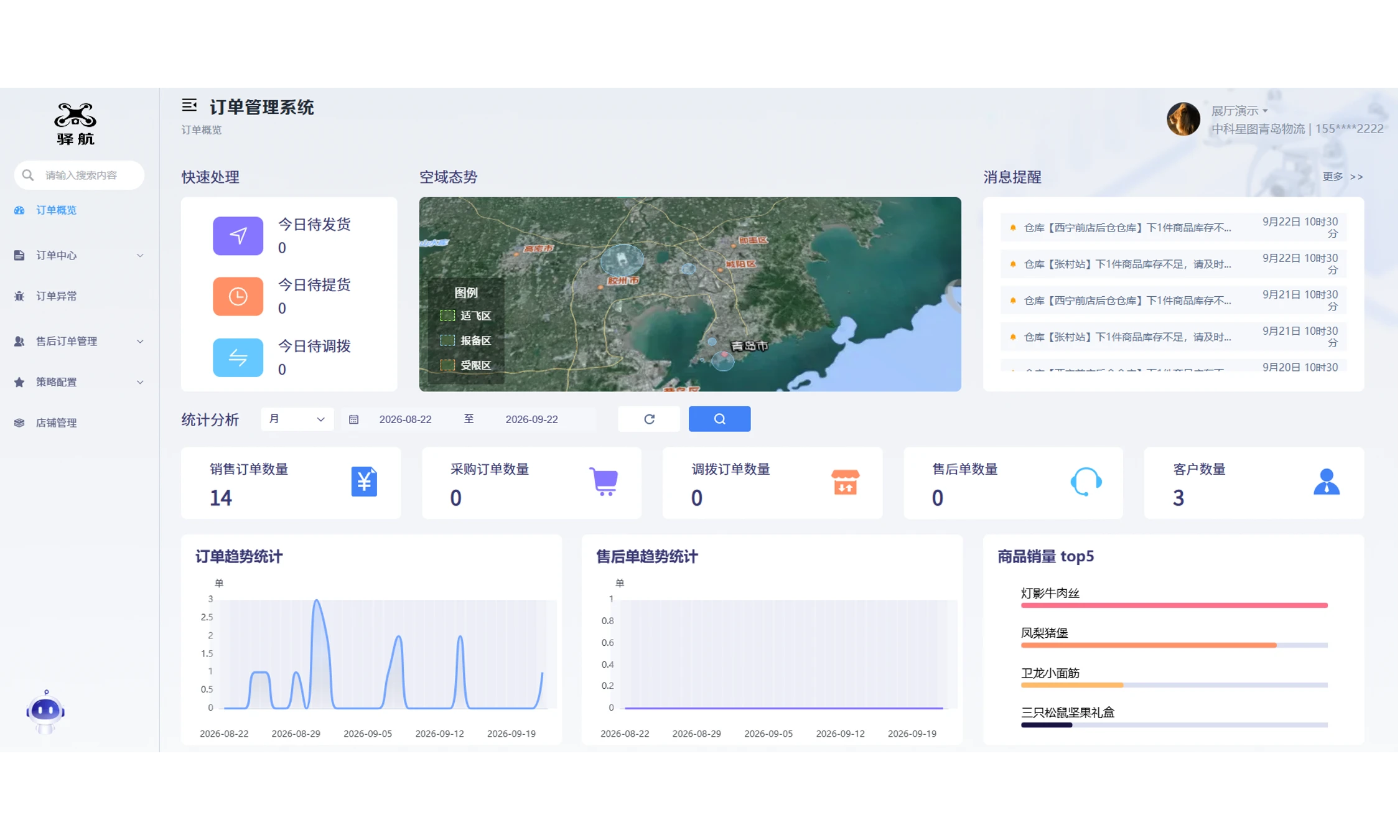Expand the 策略配置 submenu chevron
Screen dimensions: 1400x840
pos(140,382)
